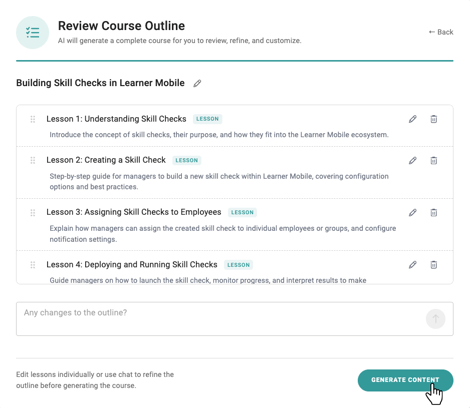470x408 pixels.
Task: Delete Lesson 4 with trash icon
Action: click(434, 265)
